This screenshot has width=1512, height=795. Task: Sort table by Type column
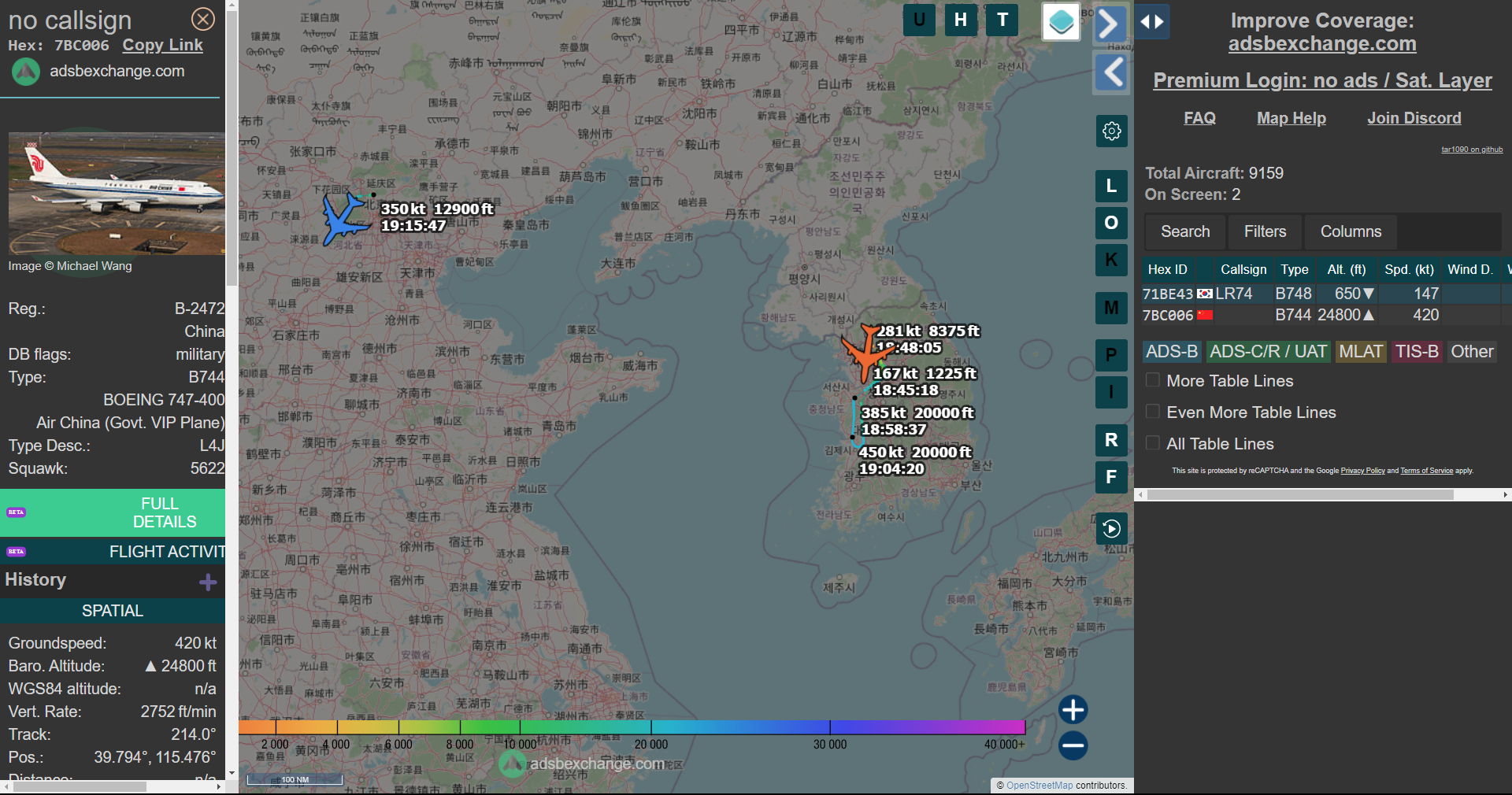1294,269
